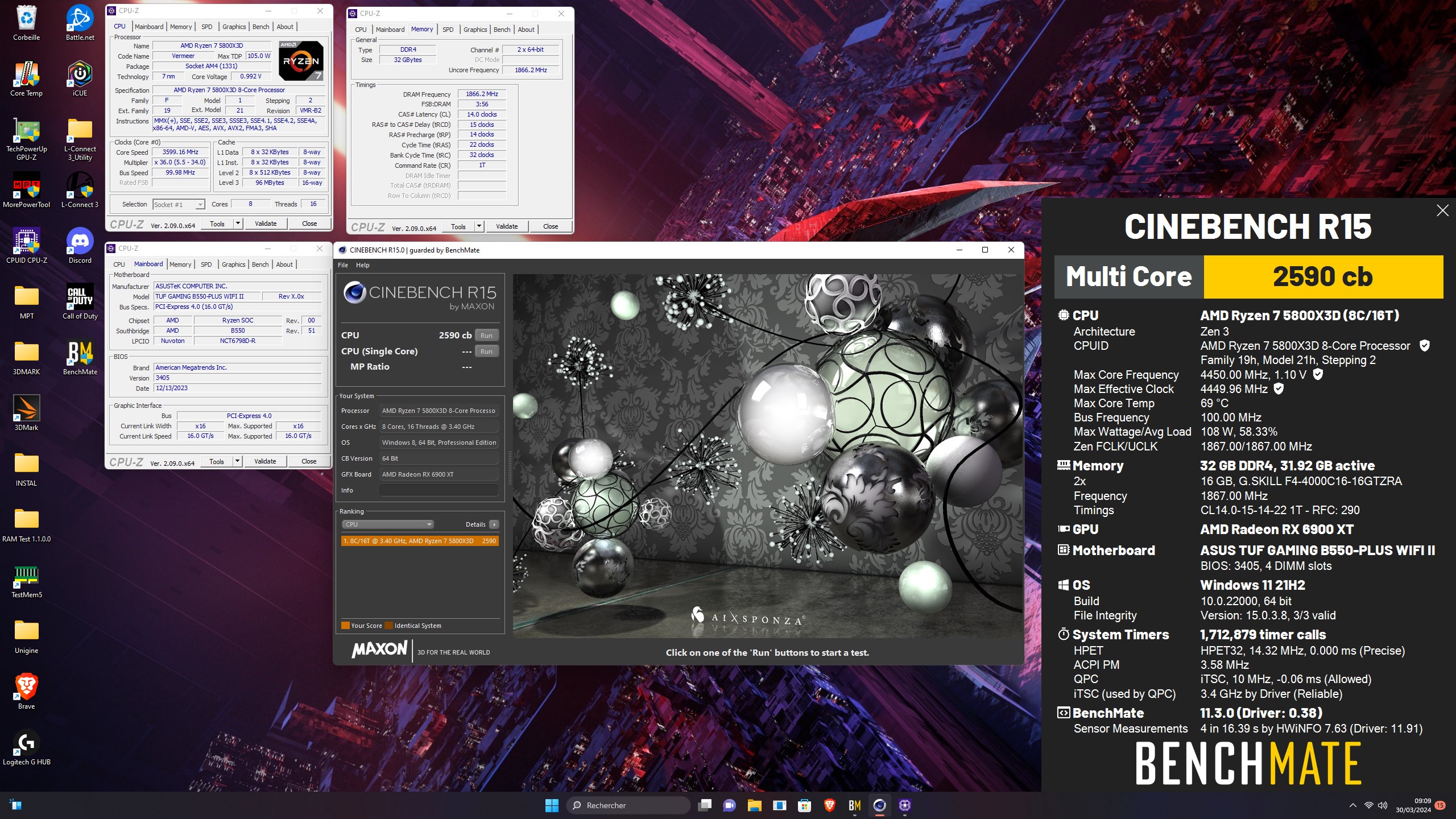
Task: Expand the Socket #1 selection dropdown
Action: [x=200, y=205]
